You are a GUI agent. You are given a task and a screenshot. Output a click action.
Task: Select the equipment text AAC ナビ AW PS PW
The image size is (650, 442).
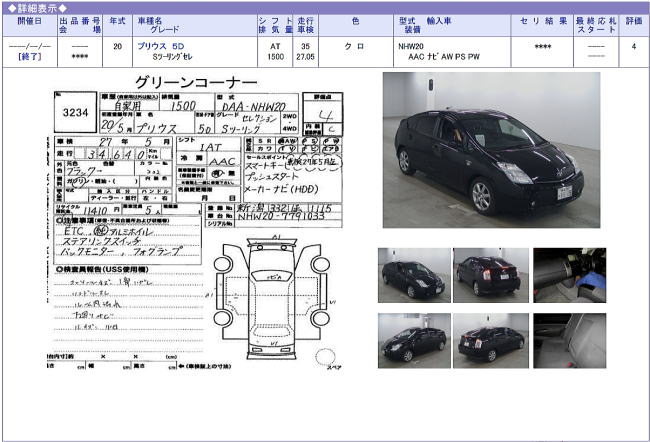coord(444,57)
